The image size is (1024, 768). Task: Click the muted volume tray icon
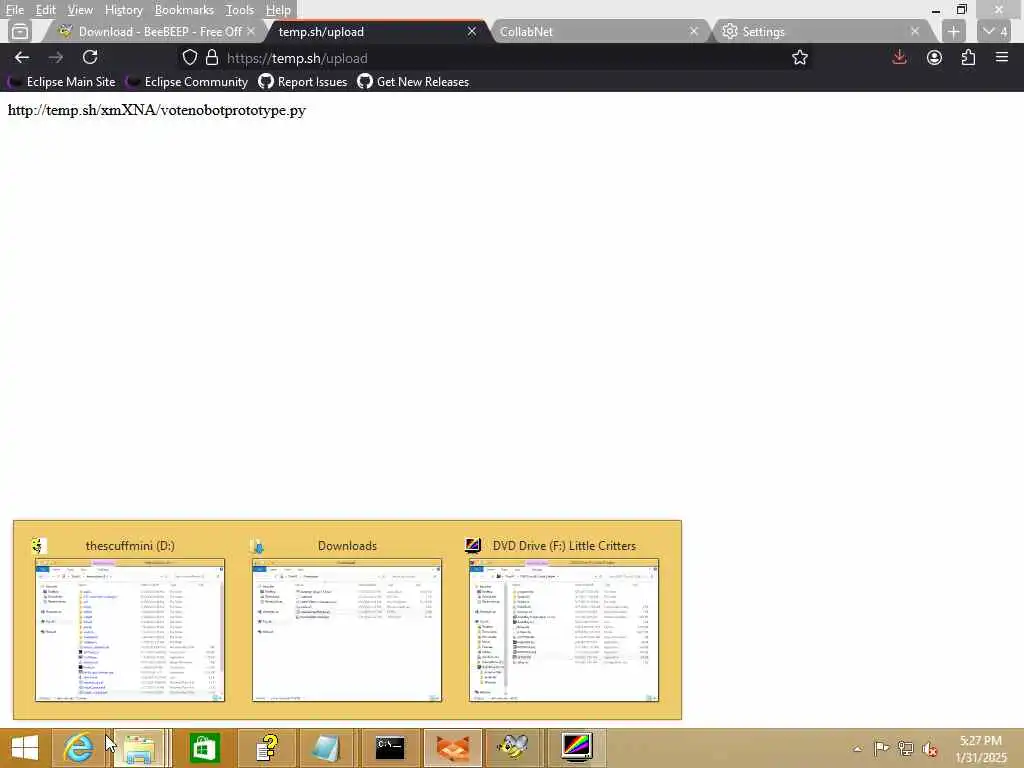(x=929, y=748)
